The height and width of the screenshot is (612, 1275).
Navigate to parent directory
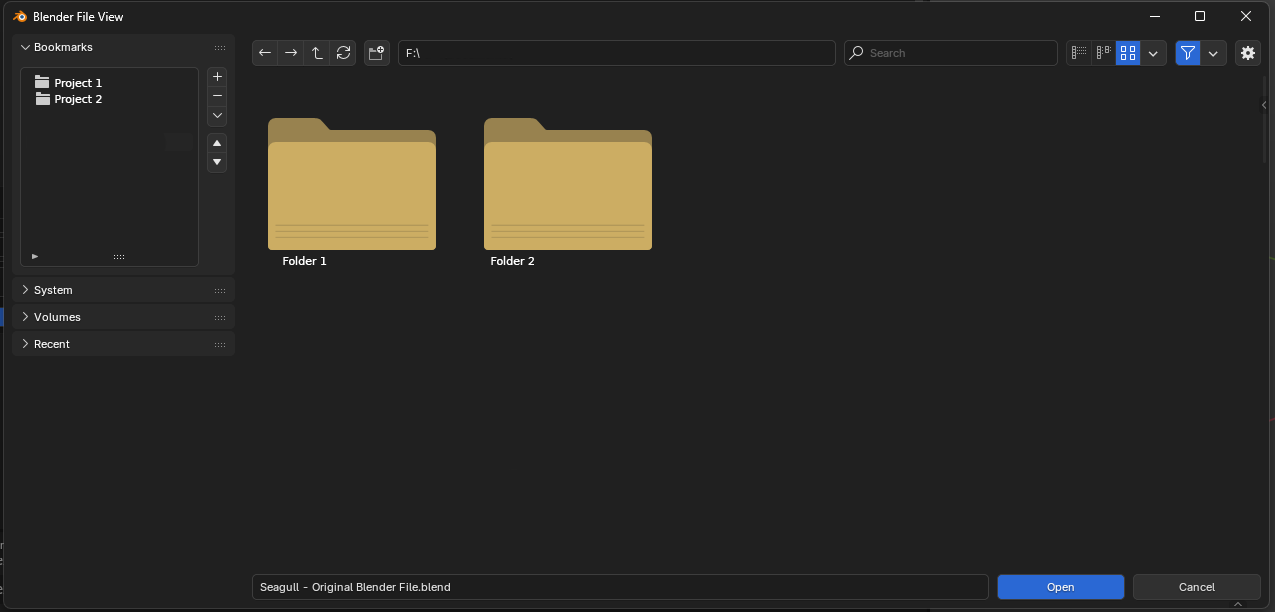(x=317, y=53)
